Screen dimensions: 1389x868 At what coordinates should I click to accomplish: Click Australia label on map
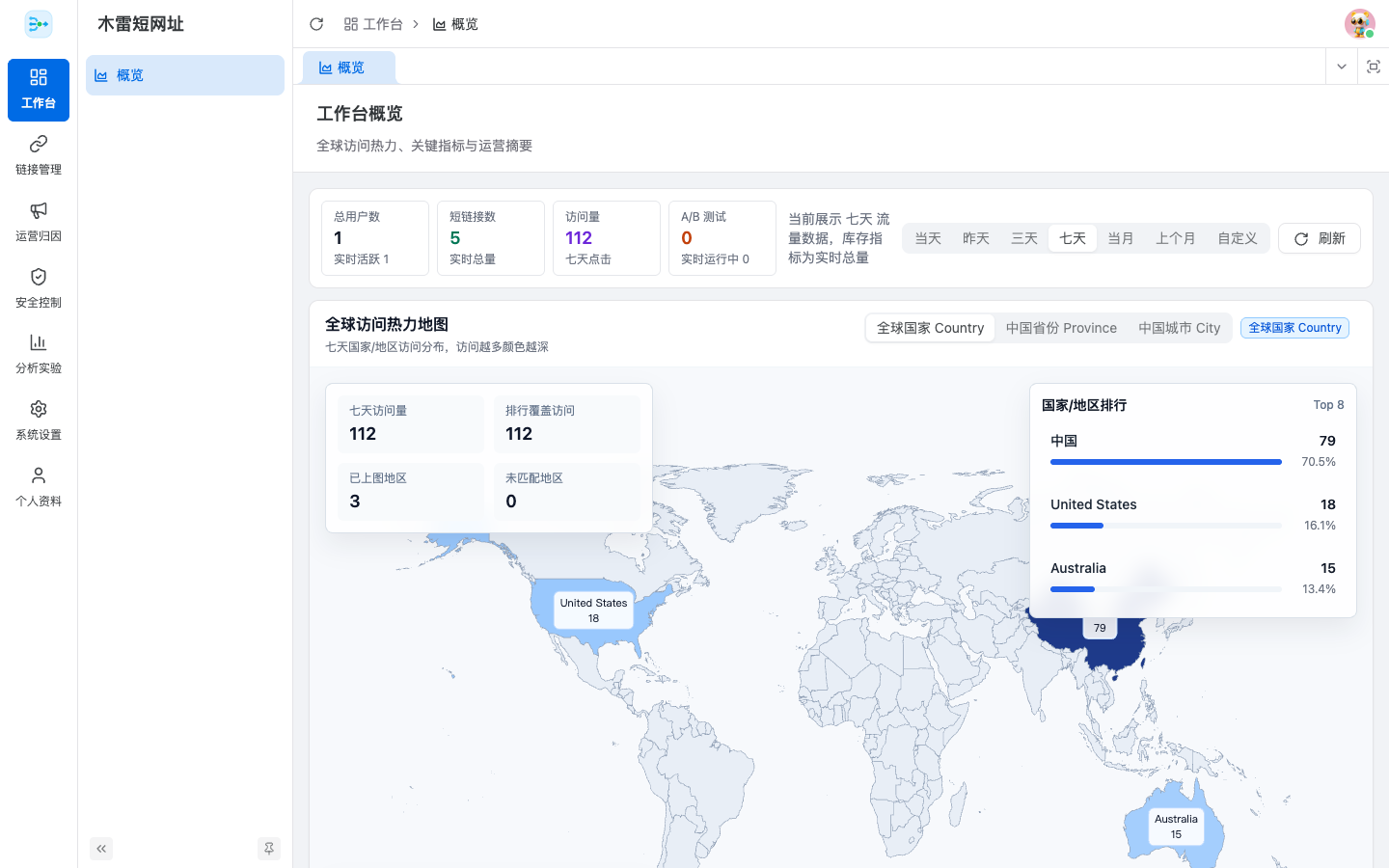pos(1176,827)
